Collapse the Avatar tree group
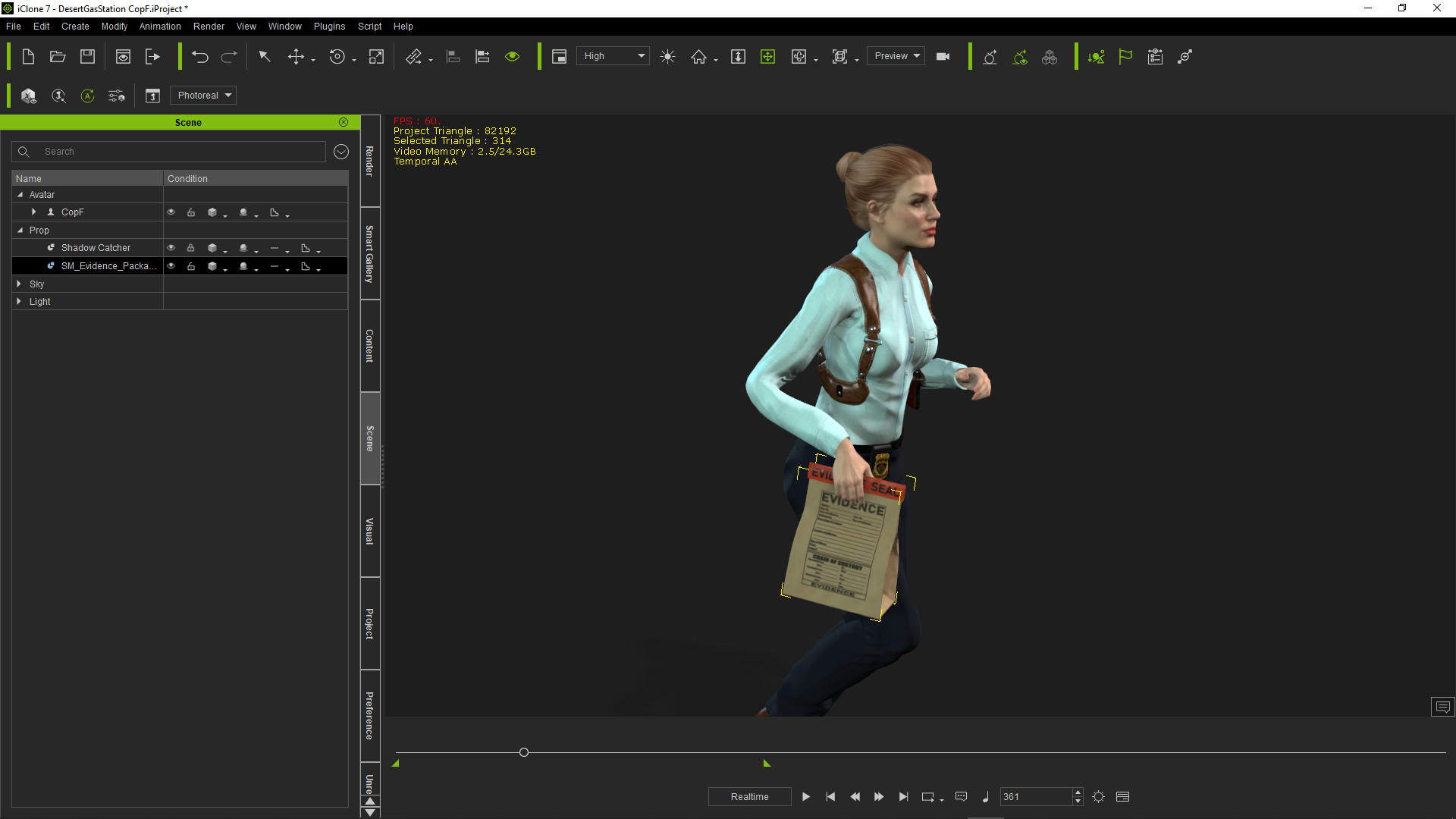The height and width of the screenshot is (819, 1456). click(x=20, y=195)
